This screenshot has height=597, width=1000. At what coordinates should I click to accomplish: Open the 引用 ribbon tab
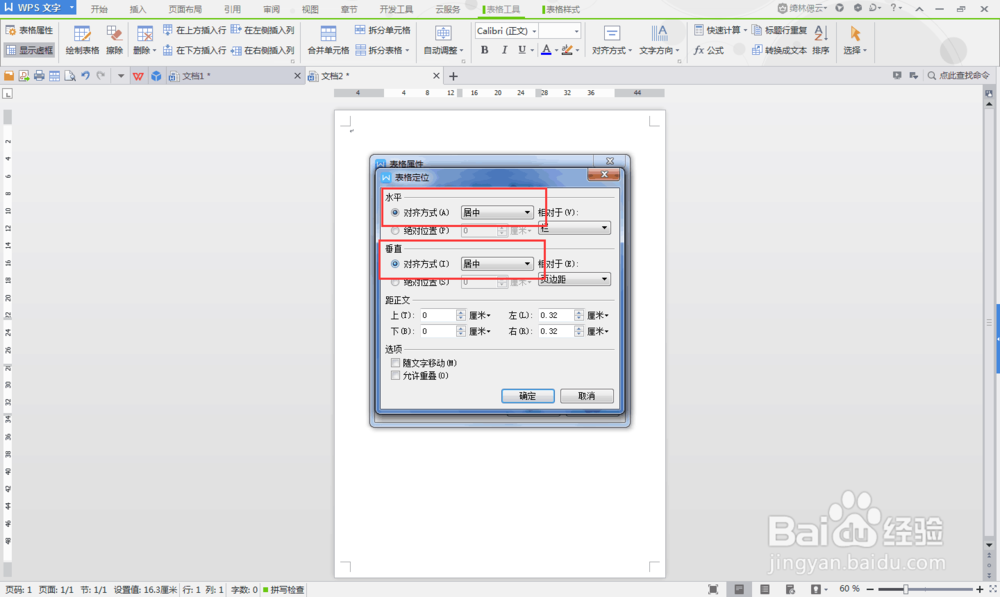pos(232,9)
